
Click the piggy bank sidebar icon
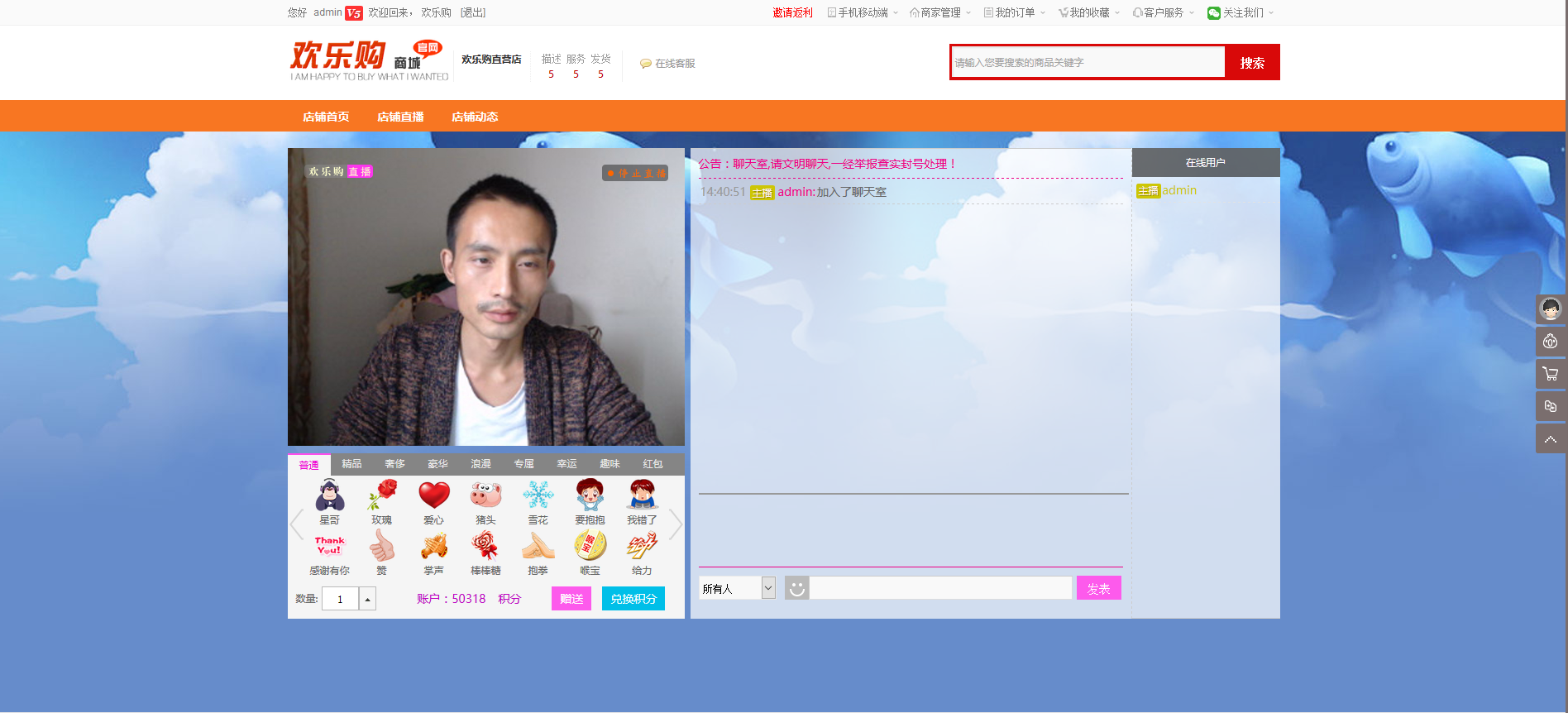(1551, 342)
